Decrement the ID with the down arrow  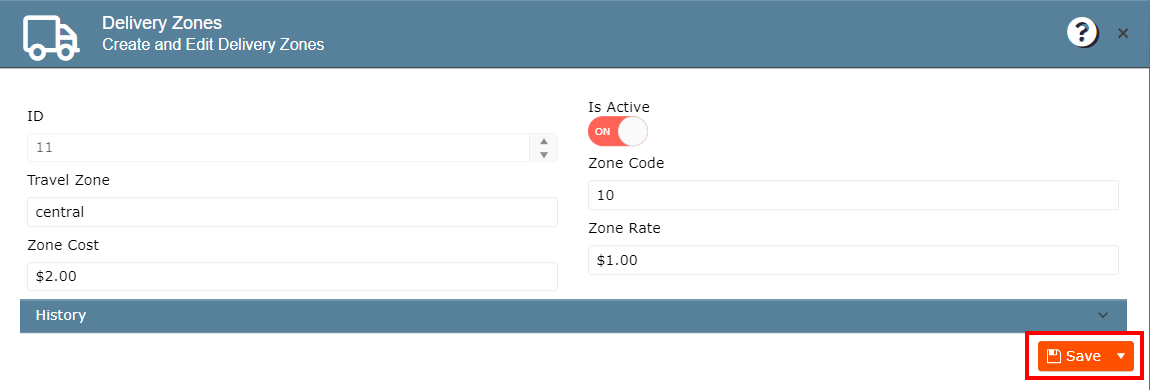(x=543, y=154)
